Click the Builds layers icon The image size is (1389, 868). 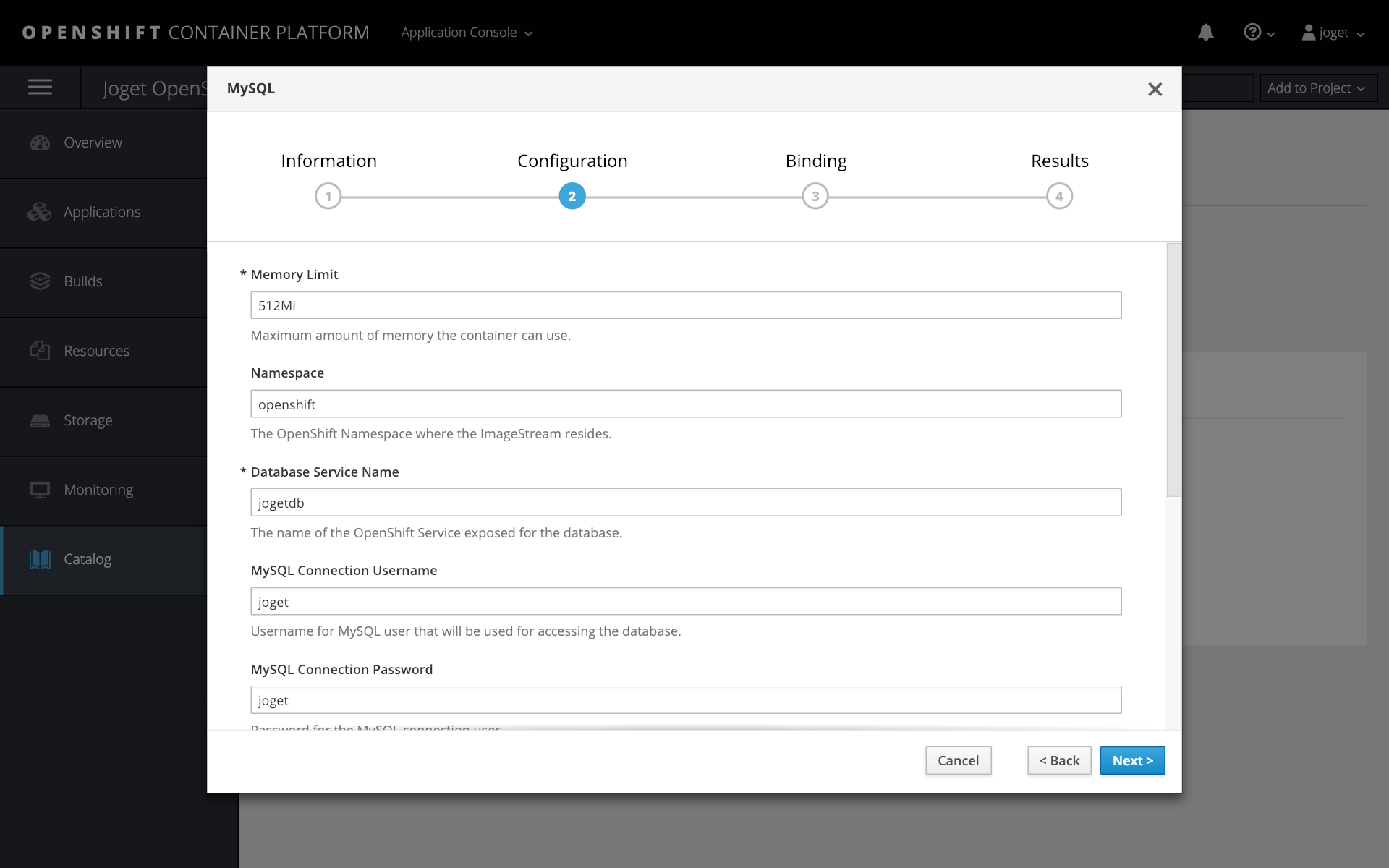(x=40, y=281)
